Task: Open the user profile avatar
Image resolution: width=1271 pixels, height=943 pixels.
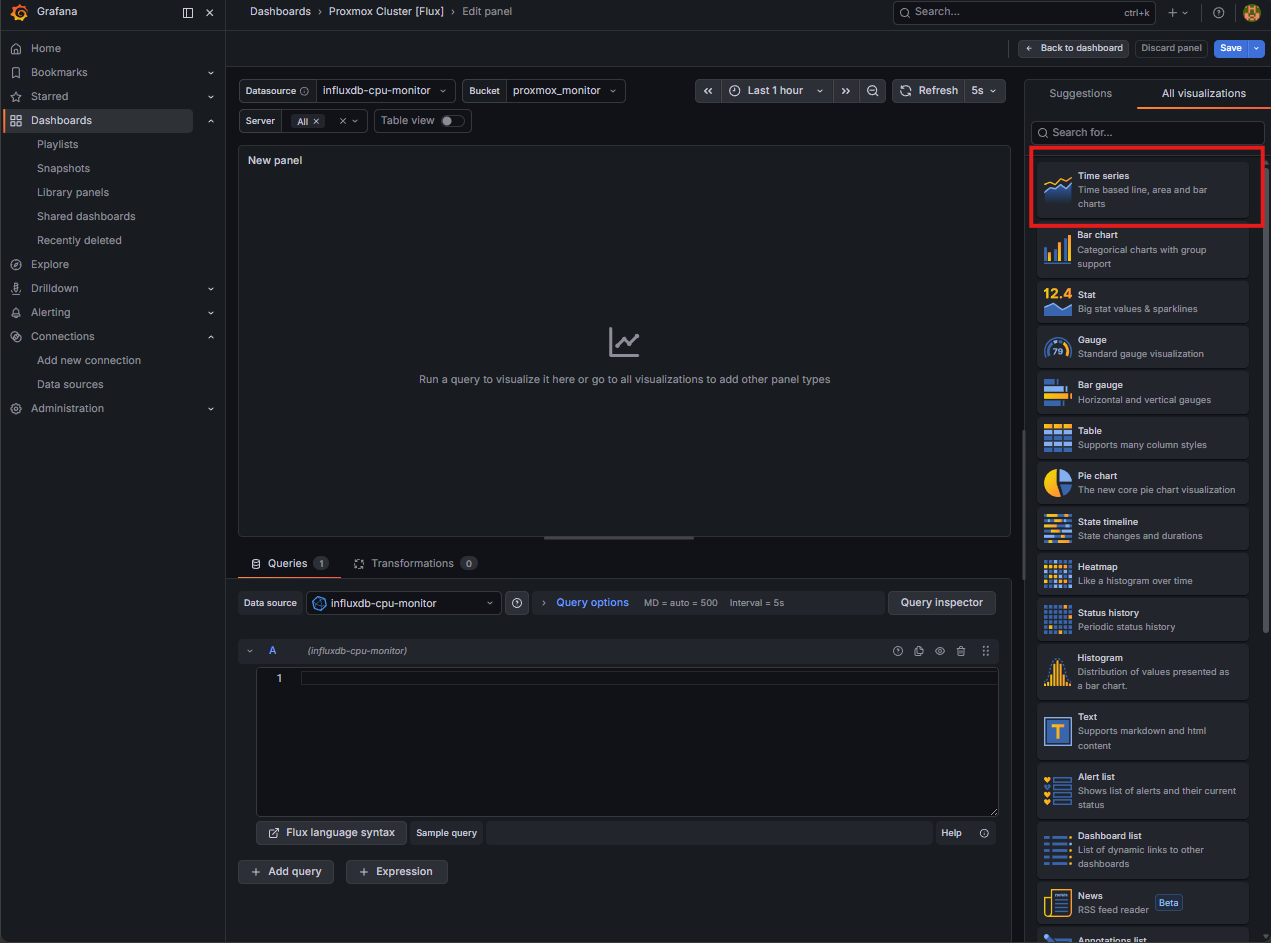Action: [1251, 13]
